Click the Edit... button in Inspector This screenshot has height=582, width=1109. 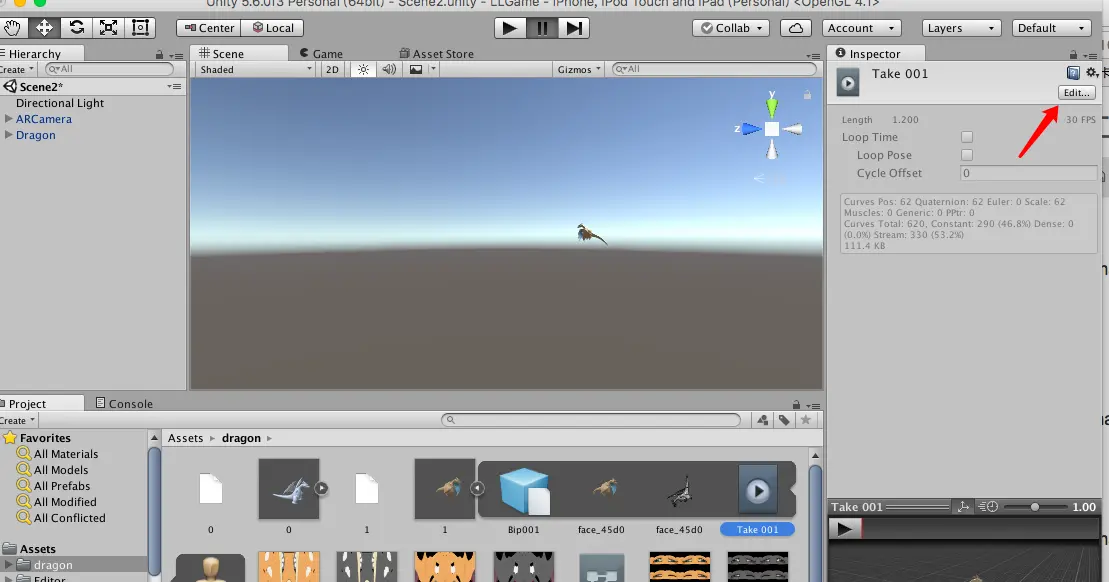pos(1076,93)
